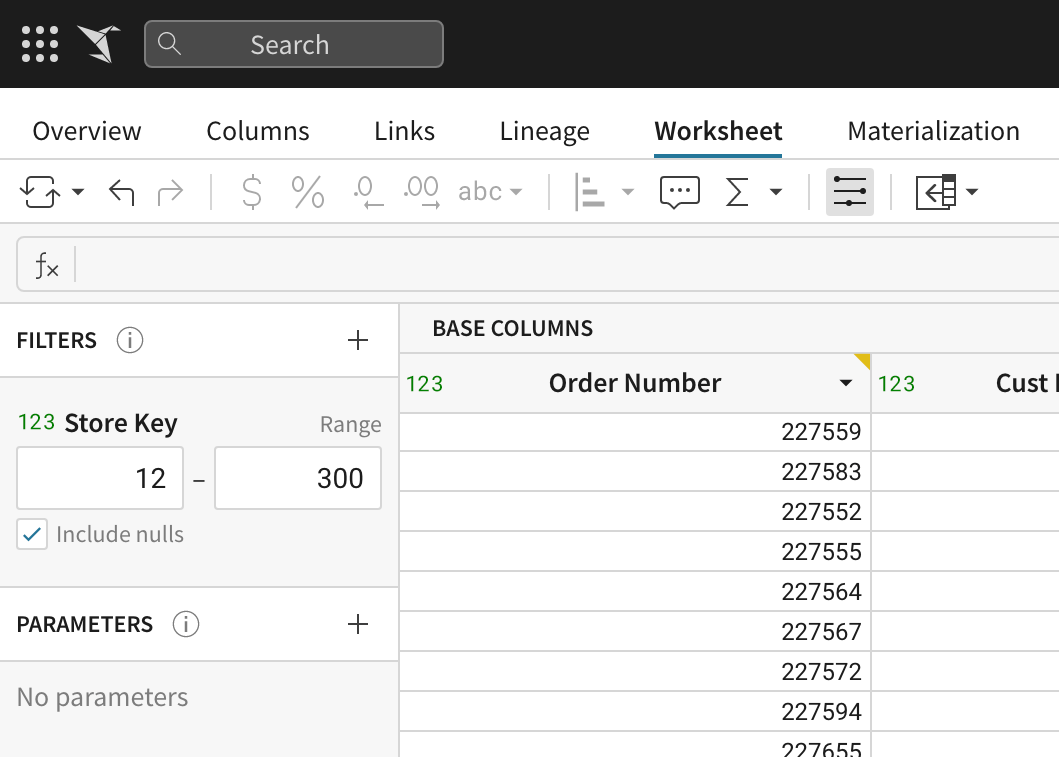Click the FILTERS info icon
The image size is (1059, 757).
pos(130,340)
